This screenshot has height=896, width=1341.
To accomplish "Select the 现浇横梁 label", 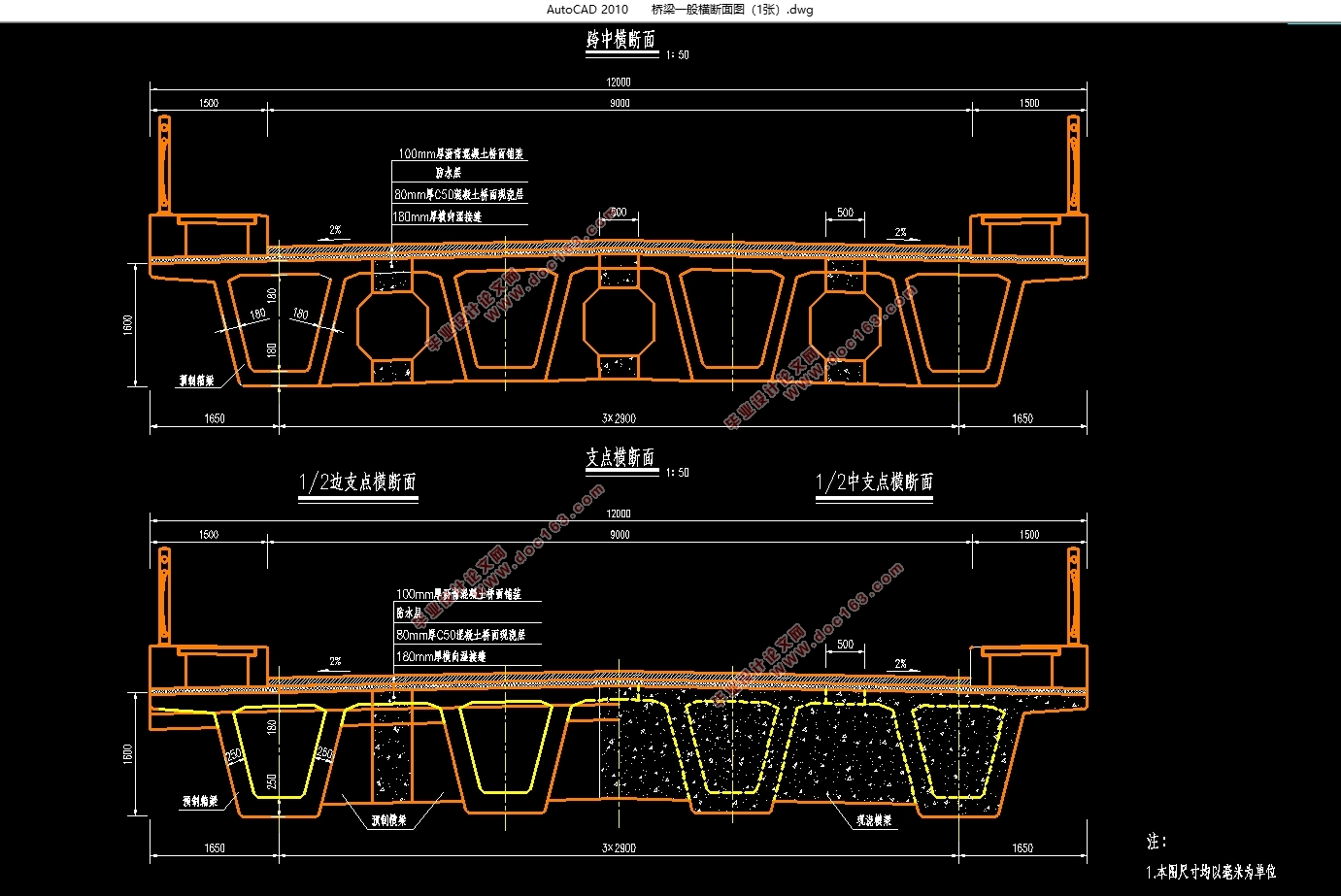I will click(874, 821).
